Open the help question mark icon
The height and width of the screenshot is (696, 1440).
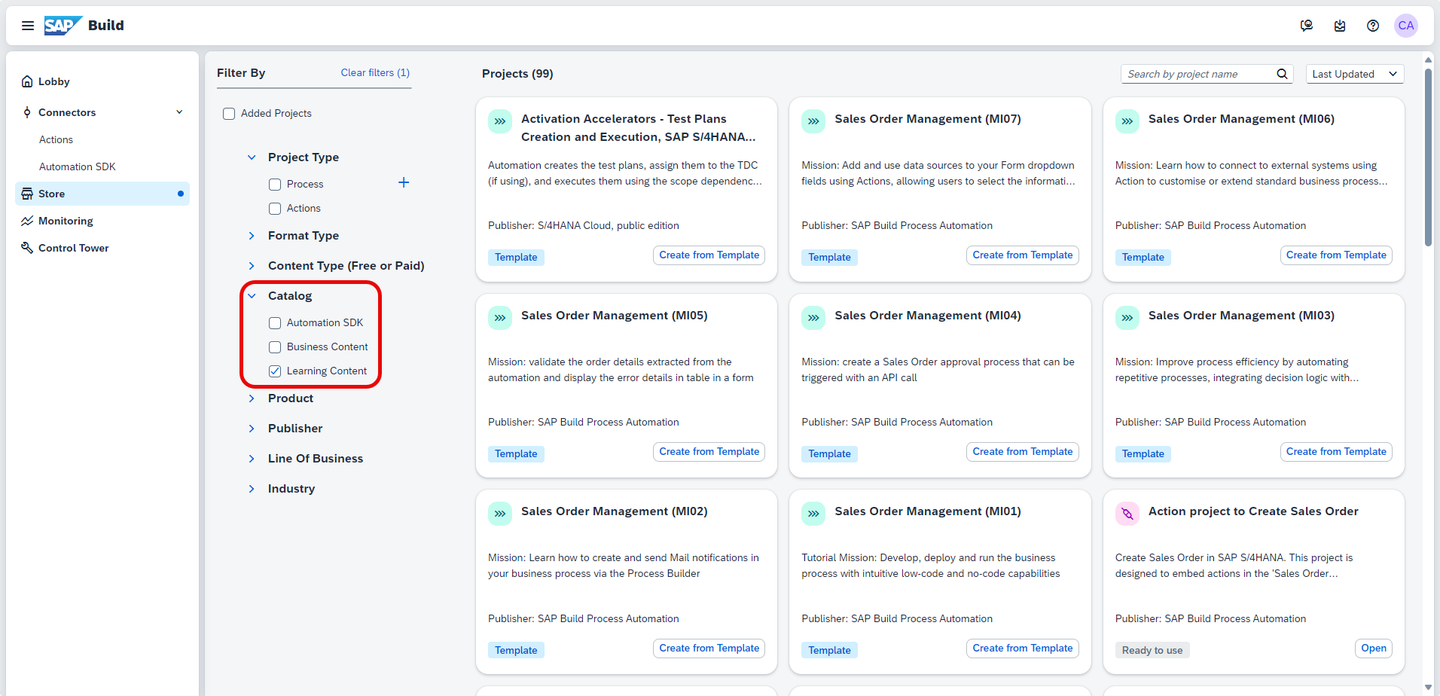click(1373, 26)
